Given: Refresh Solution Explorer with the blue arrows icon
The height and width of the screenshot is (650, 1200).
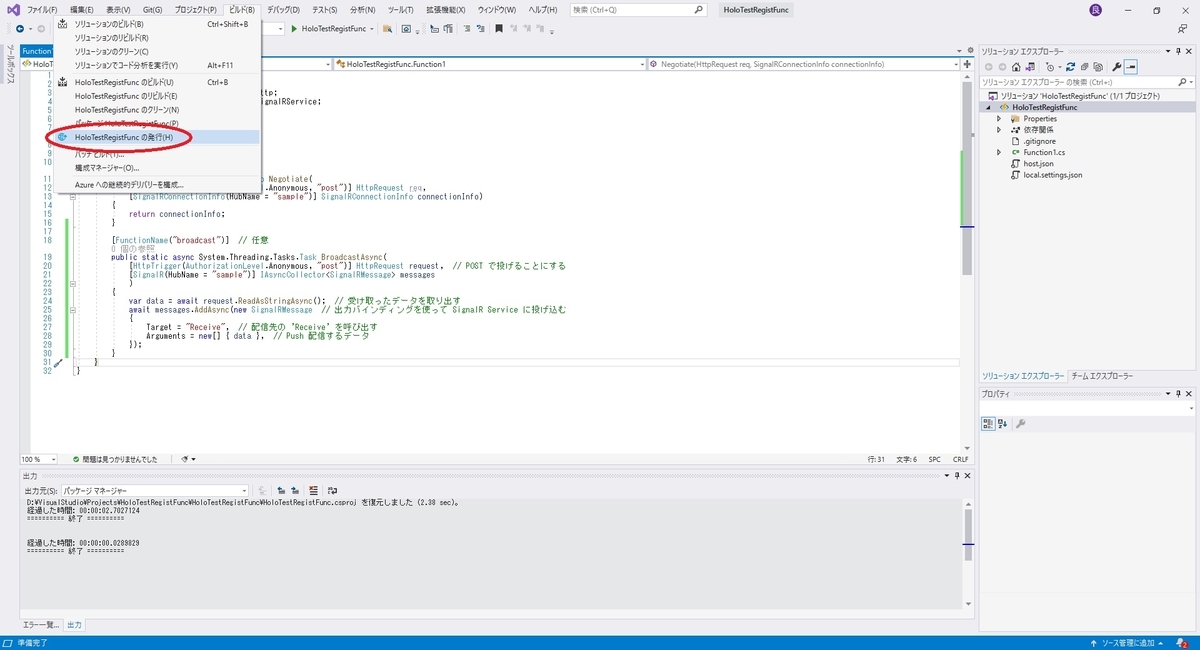Looking at the screenshot, I should coord(1070,67).
